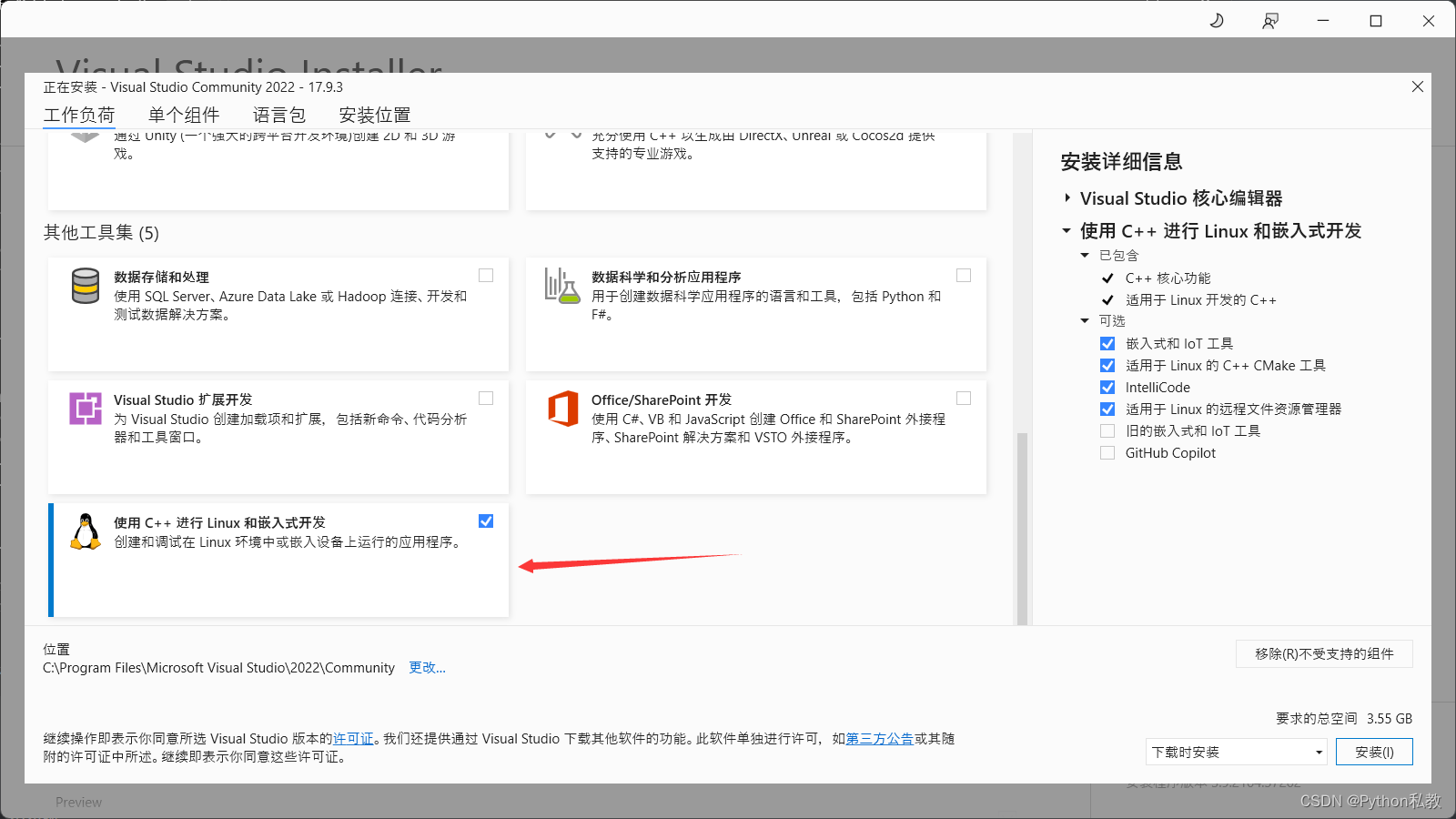Screen dimensions: 1456x819
Task: Uncheck 嵌入式和 IoT 工具 option
Action: [1107, 343]
